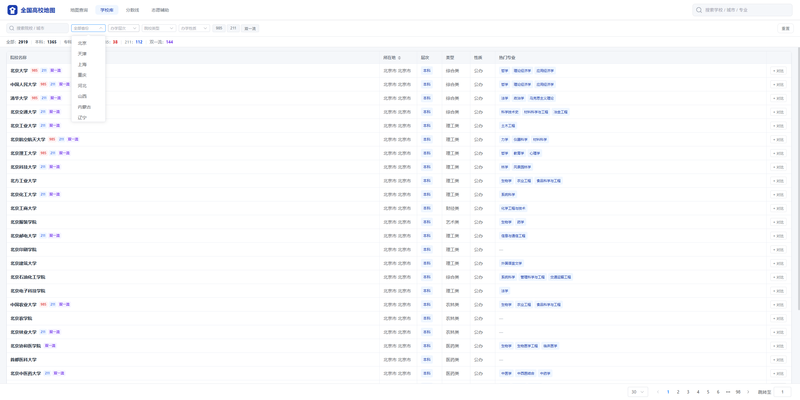Add 北京大学 to comparison
The image size is (800, 400).
point(778,70)
